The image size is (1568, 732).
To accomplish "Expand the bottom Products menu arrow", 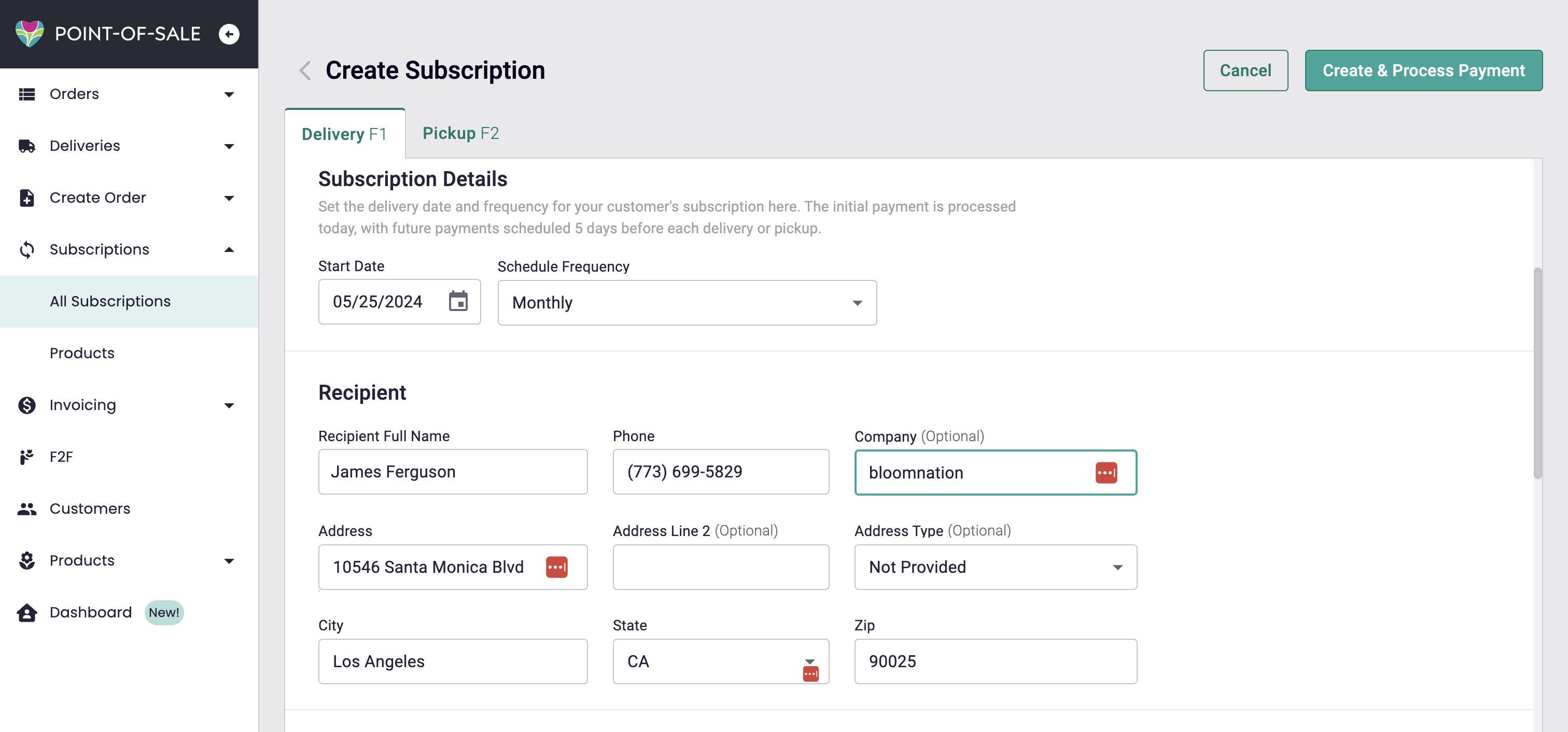I will click(x=229, y=561).
